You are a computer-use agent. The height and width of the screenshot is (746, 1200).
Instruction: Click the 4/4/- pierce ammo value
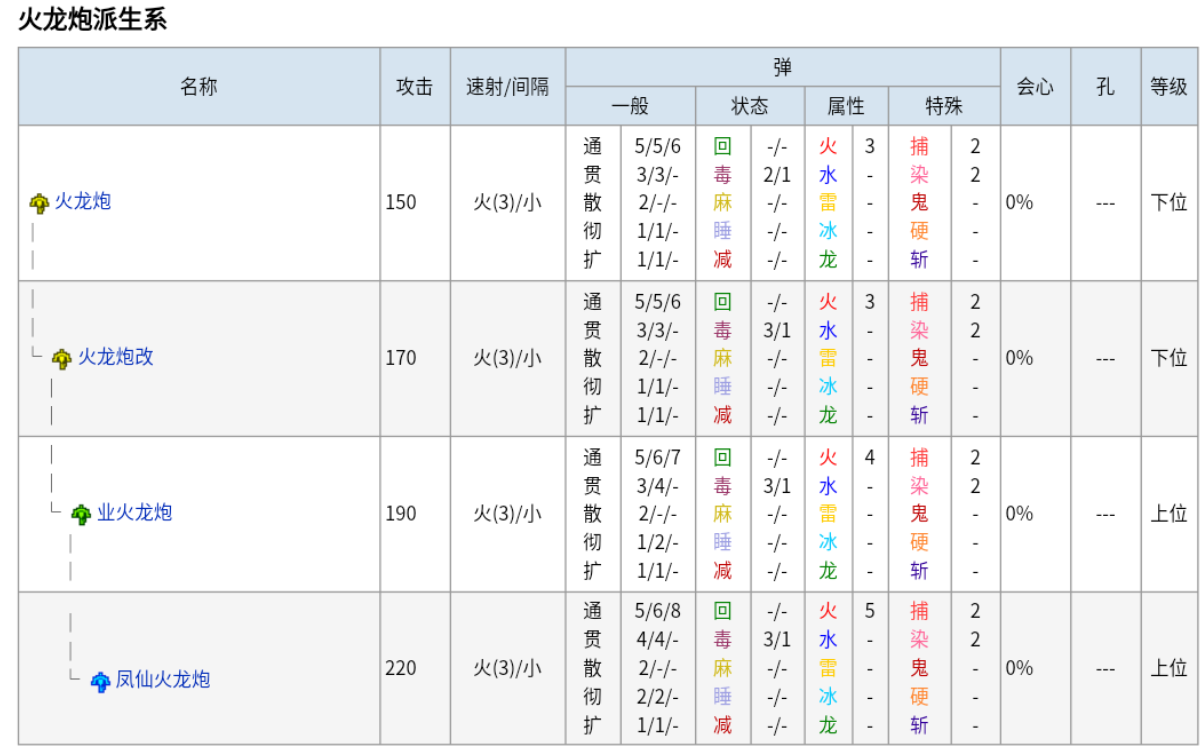pyautogui.click(x=657, y=639)
